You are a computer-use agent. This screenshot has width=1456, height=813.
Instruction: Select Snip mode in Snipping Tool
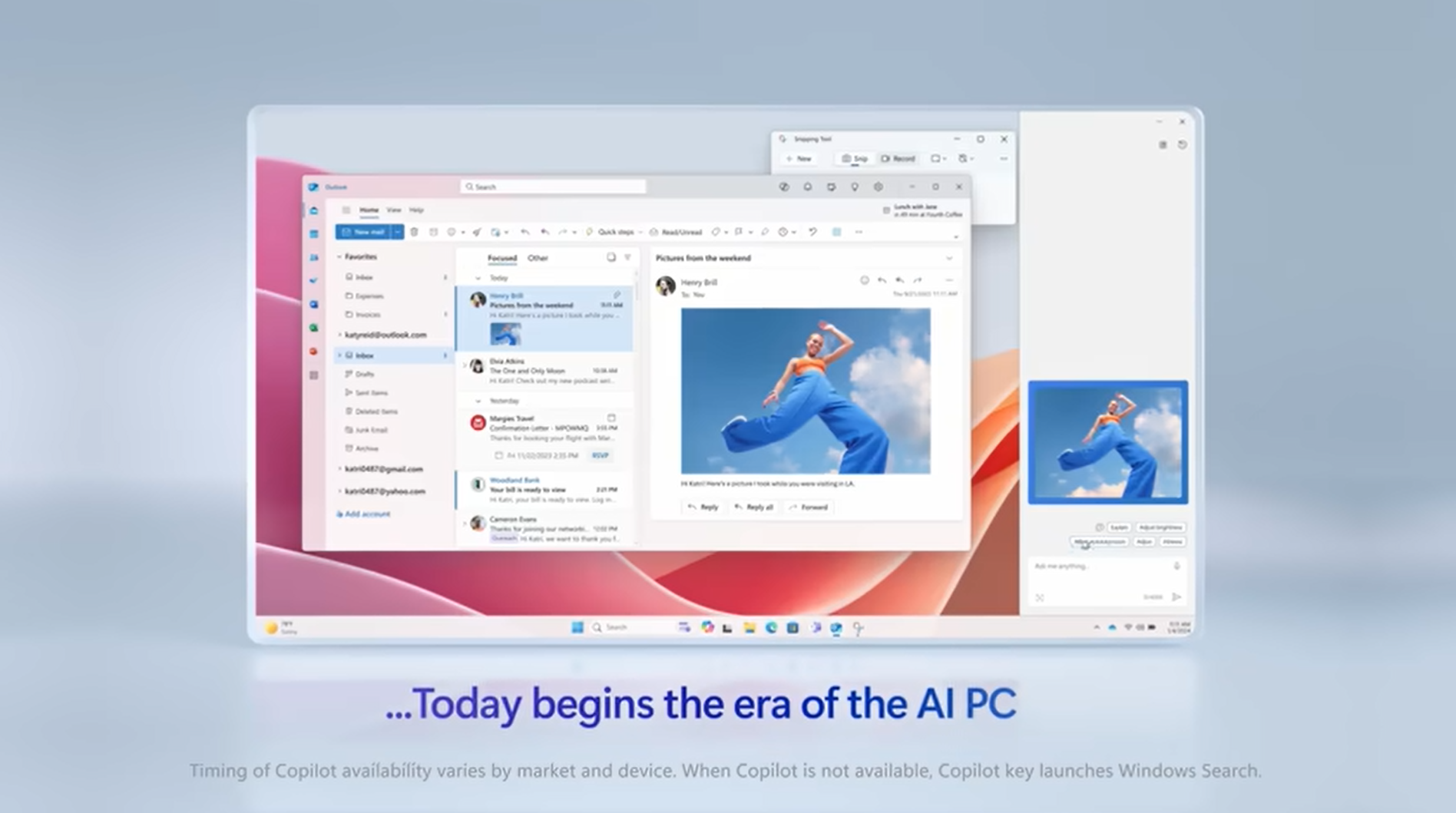tap(855, 158)
